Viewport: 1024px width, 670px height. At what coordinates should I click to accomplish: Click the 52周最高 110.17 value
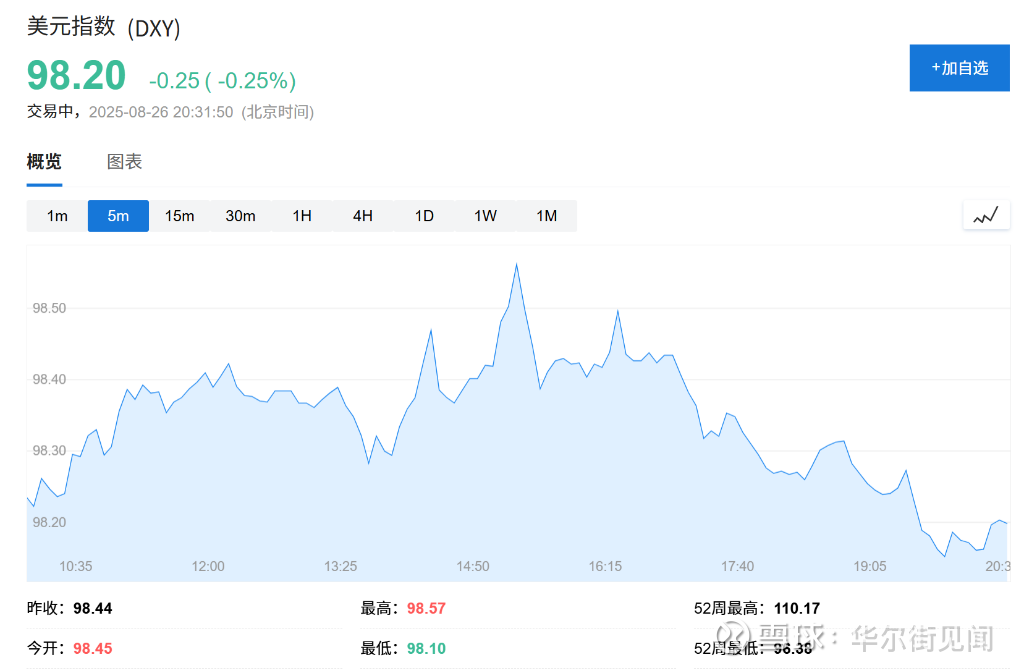[796, 608]
